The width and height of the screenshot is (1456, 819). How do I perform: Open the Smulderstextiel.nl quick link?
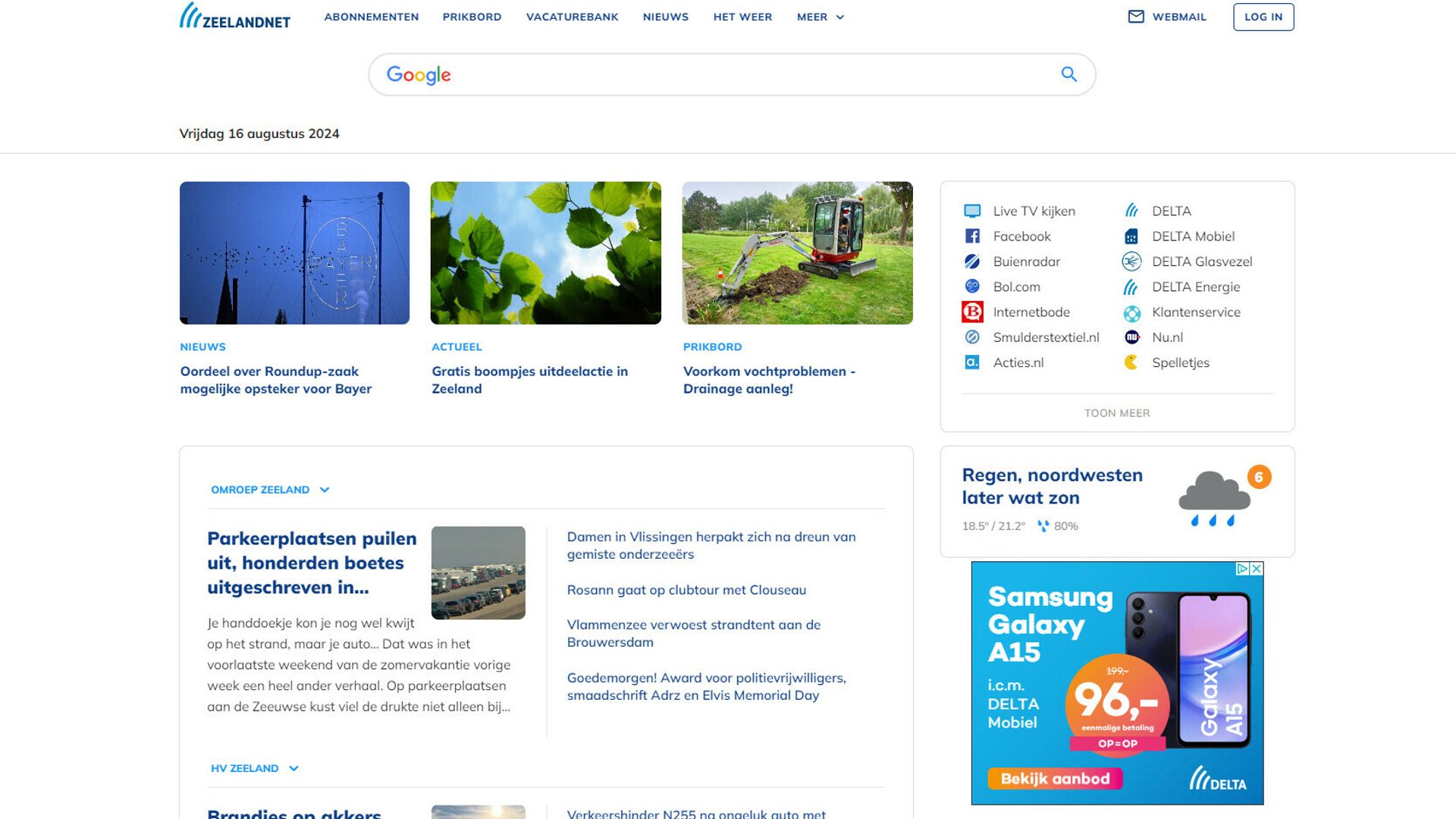[x=973, y=337]
